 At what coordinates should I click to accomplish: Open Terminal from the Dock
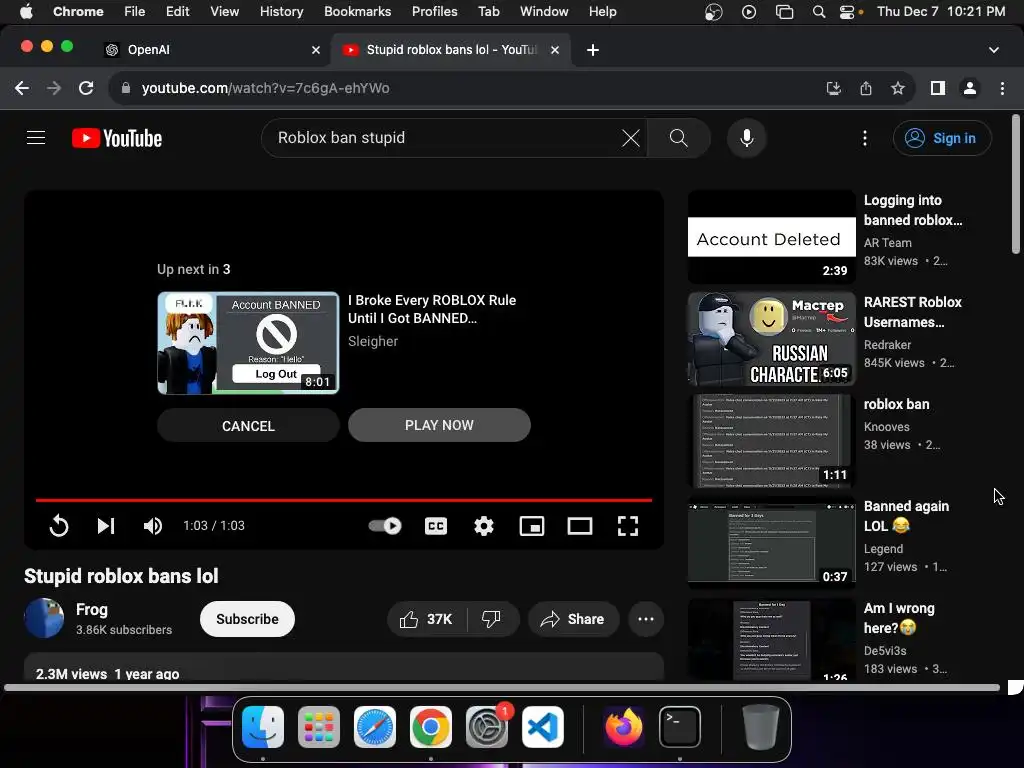coord(679,727)
